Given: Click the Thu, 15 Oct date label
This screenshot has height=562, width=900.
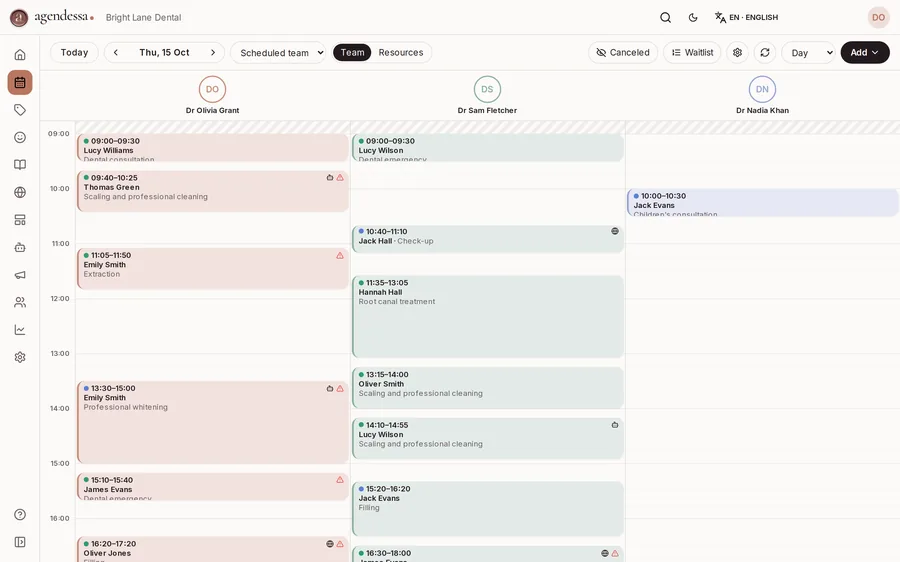Looking at the screenshot, I should 164,52.
